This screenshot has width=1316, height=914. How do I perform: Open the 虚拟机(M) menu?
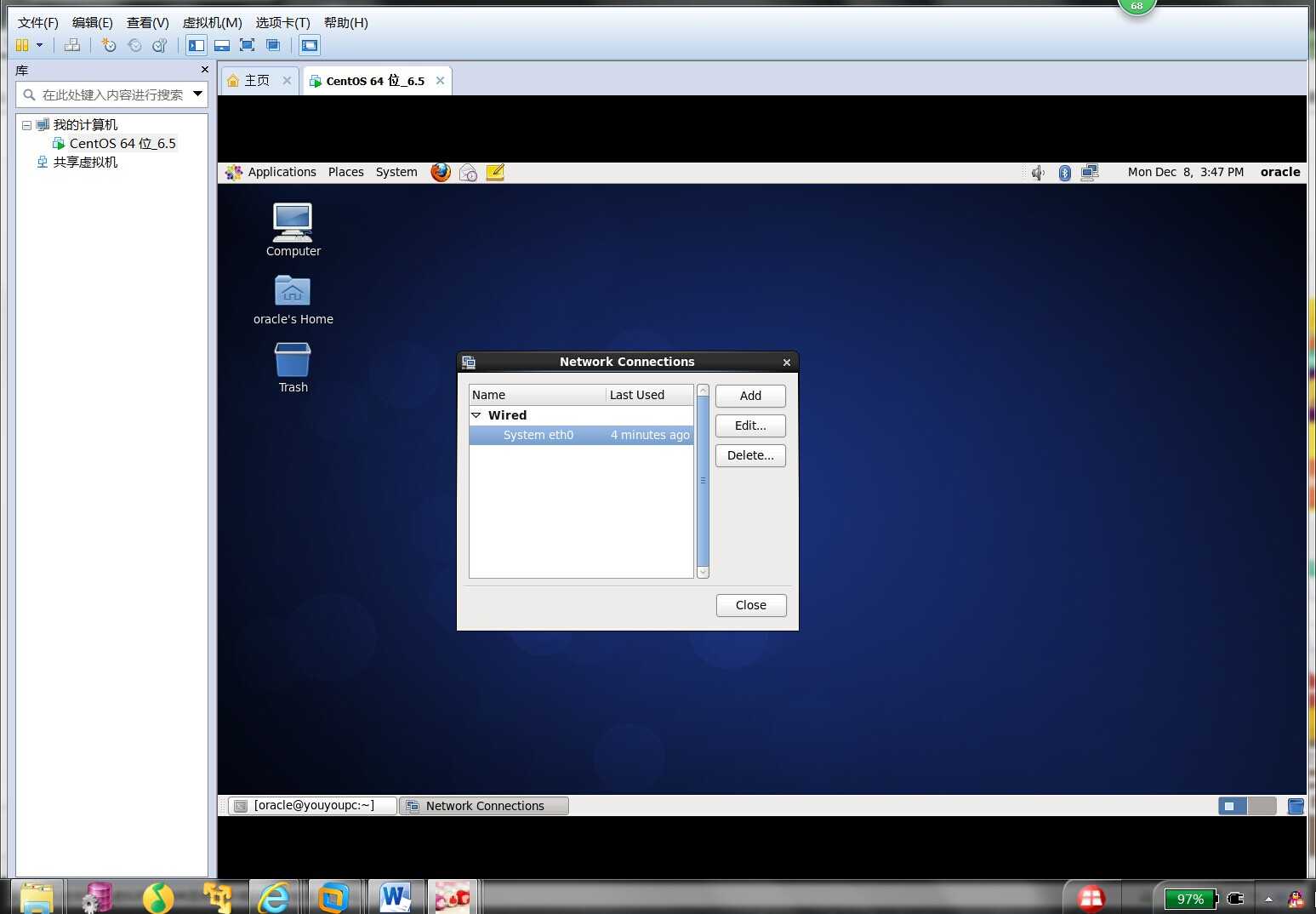213,22
